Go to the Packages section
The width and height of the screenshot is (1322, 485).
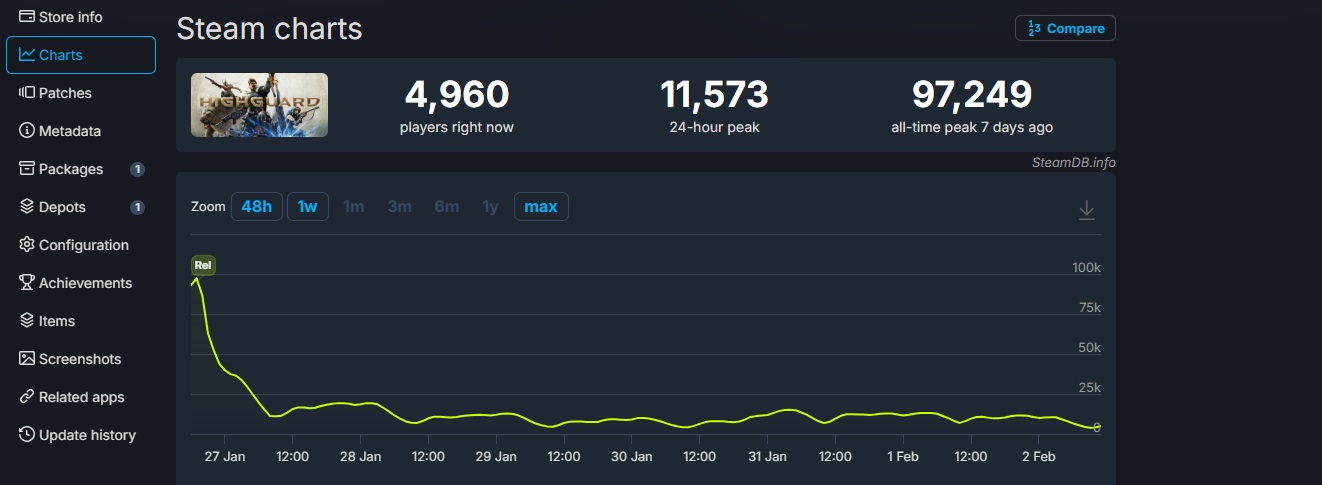[x=70, y=169]
